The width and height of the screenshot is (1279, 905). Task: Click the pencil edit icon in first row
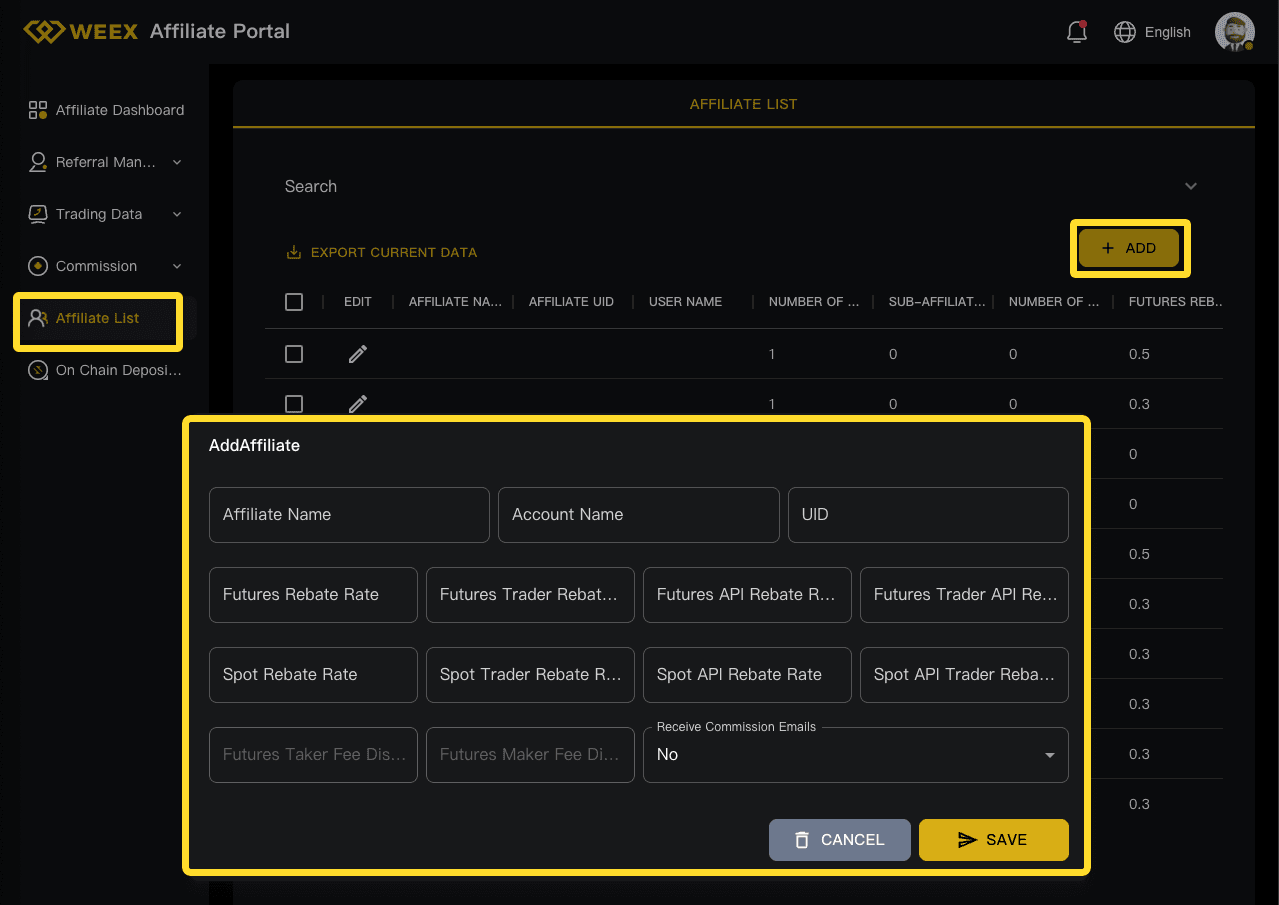(358, 354)
